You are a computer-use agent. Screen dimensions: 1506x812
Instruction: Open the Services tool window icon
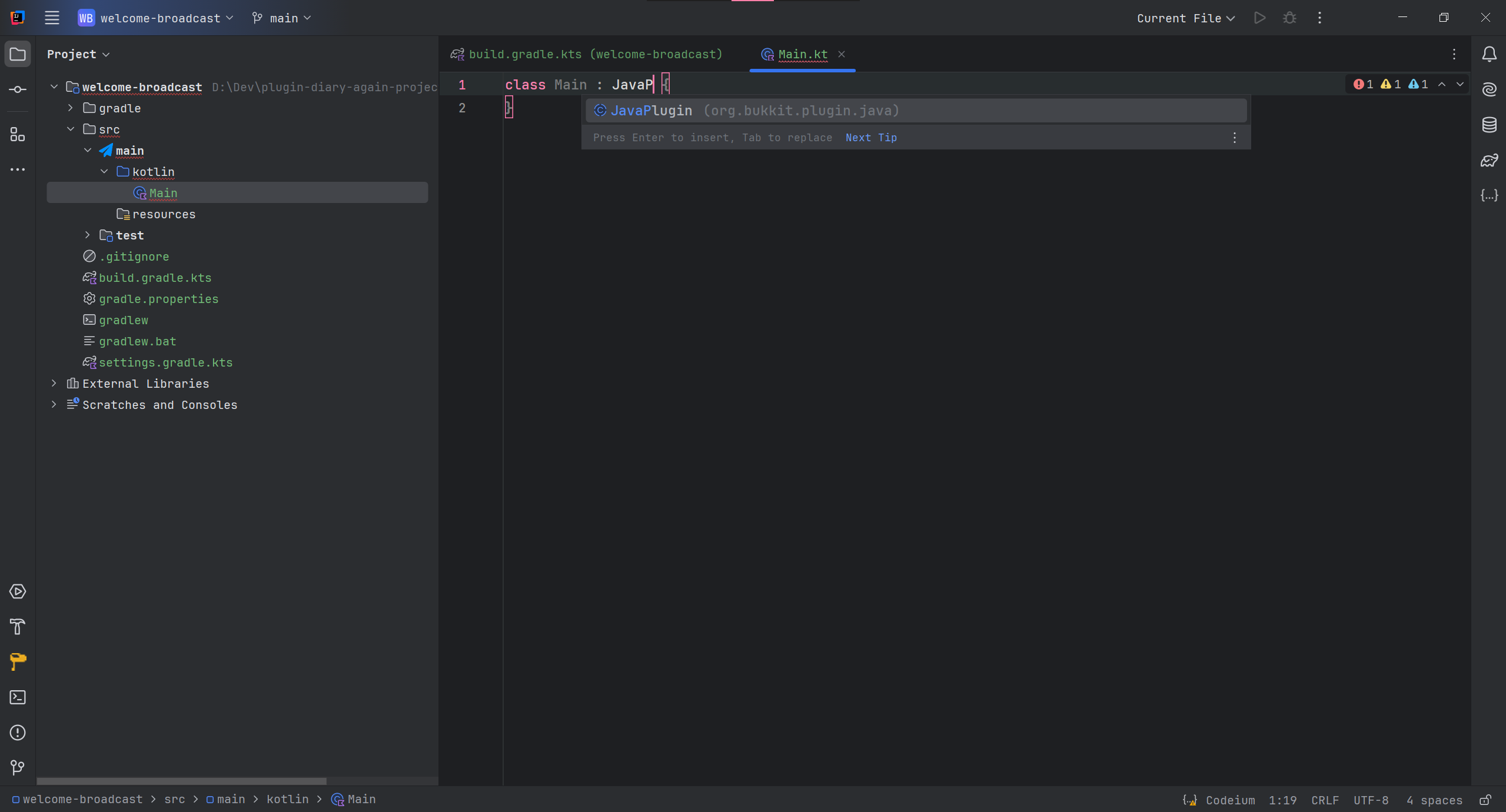point(17,591)
